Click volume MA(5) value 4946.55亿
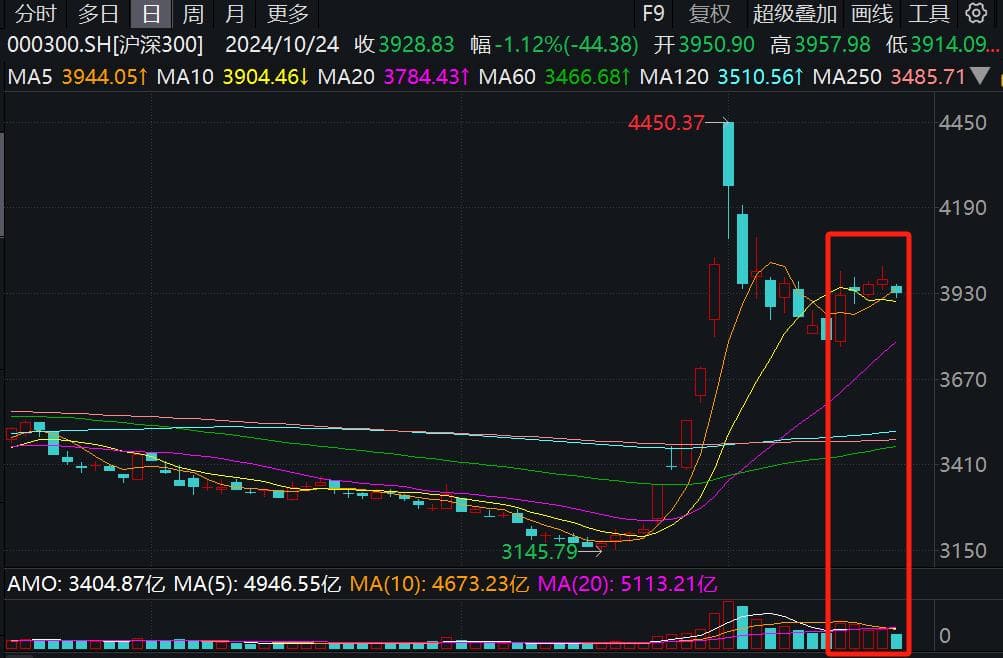The height and width of the screenshot is (658, 1003). pos(292,584)
